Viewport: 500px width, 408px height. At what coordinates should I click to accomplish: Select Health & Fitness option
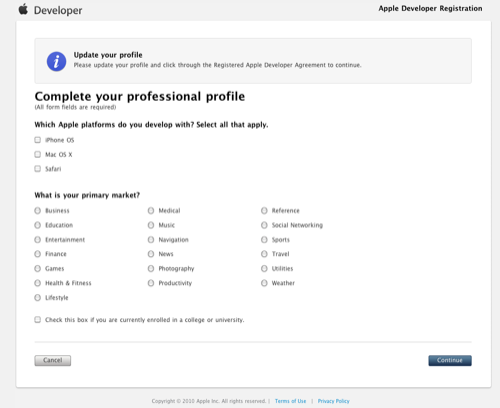pos(38,283)
